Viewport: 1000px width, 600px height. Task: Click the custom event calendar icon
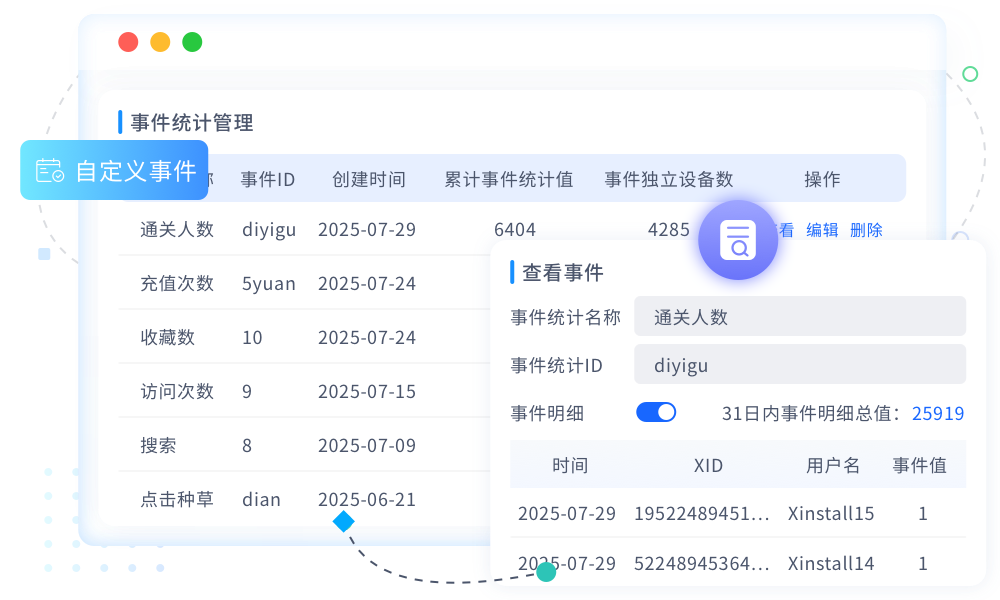50,171
